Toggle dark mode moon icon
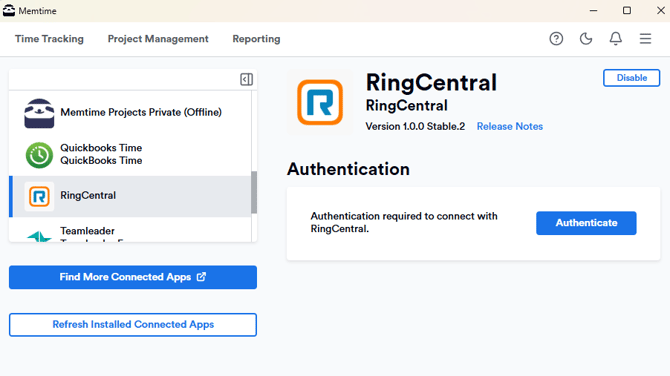The image size is (670, 376). click(586, 39)
